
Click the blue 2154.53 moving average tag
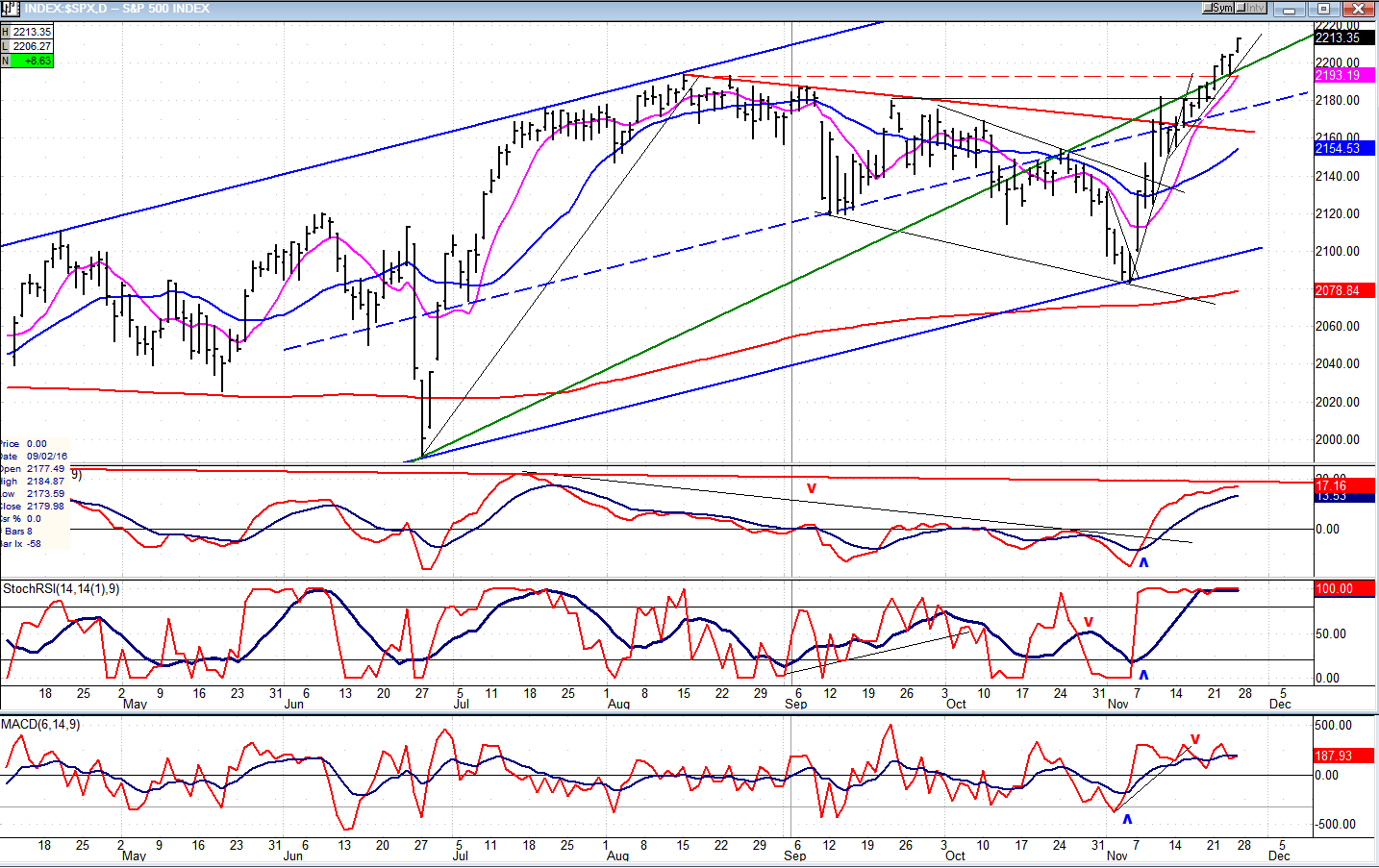point(1343,148)
